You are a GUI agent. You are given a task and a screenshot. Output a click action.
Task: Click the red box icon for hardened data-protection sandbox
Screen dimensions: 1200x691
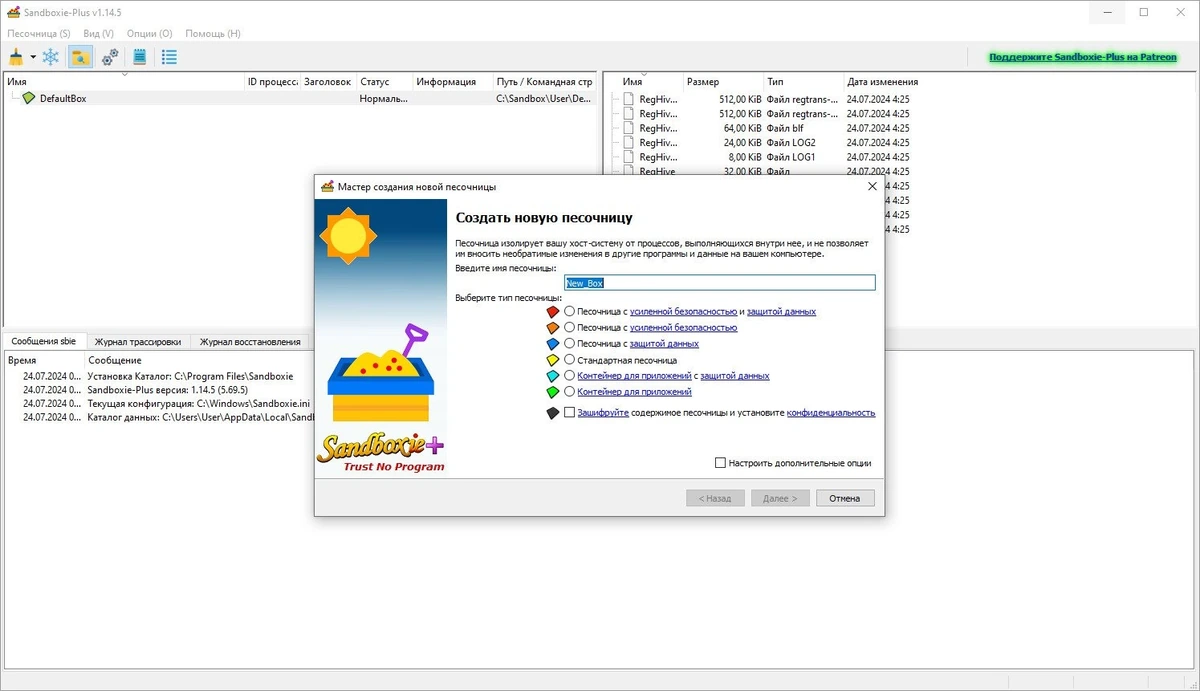tap(553, 312)
